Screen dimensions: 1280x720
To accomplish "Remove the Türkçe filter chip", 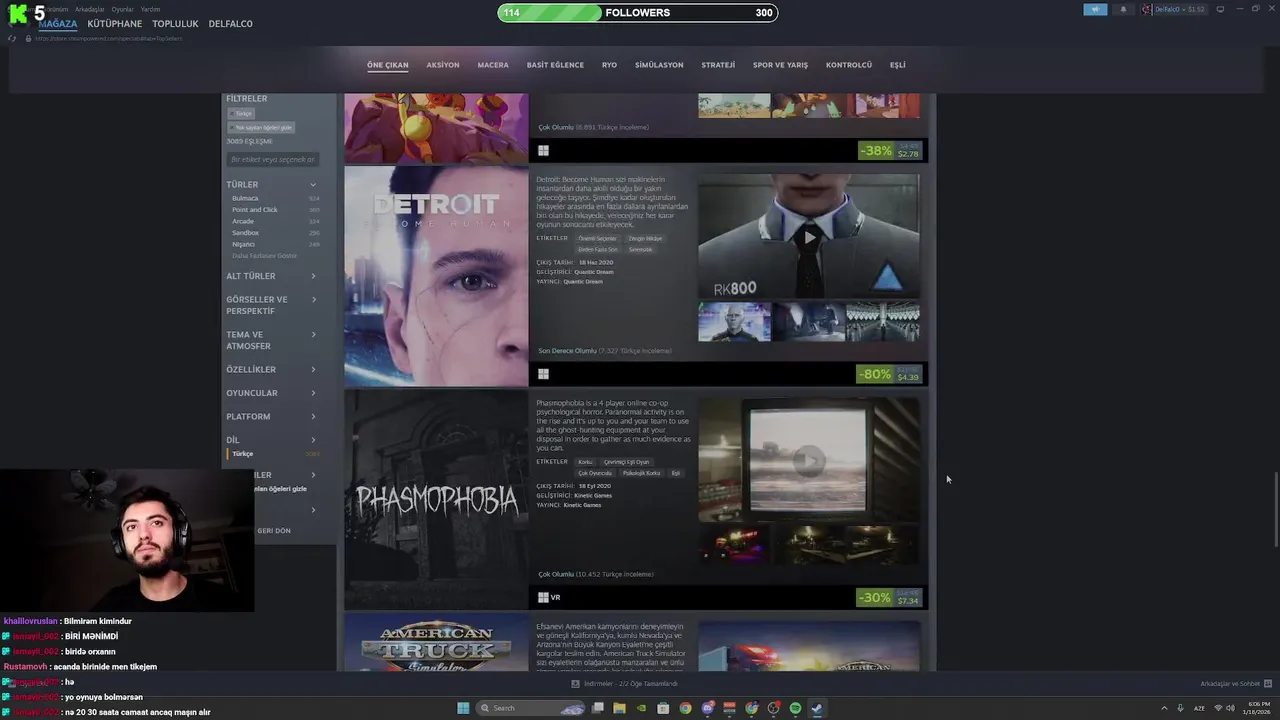I will pyautogui.click(x=243, y=113).
